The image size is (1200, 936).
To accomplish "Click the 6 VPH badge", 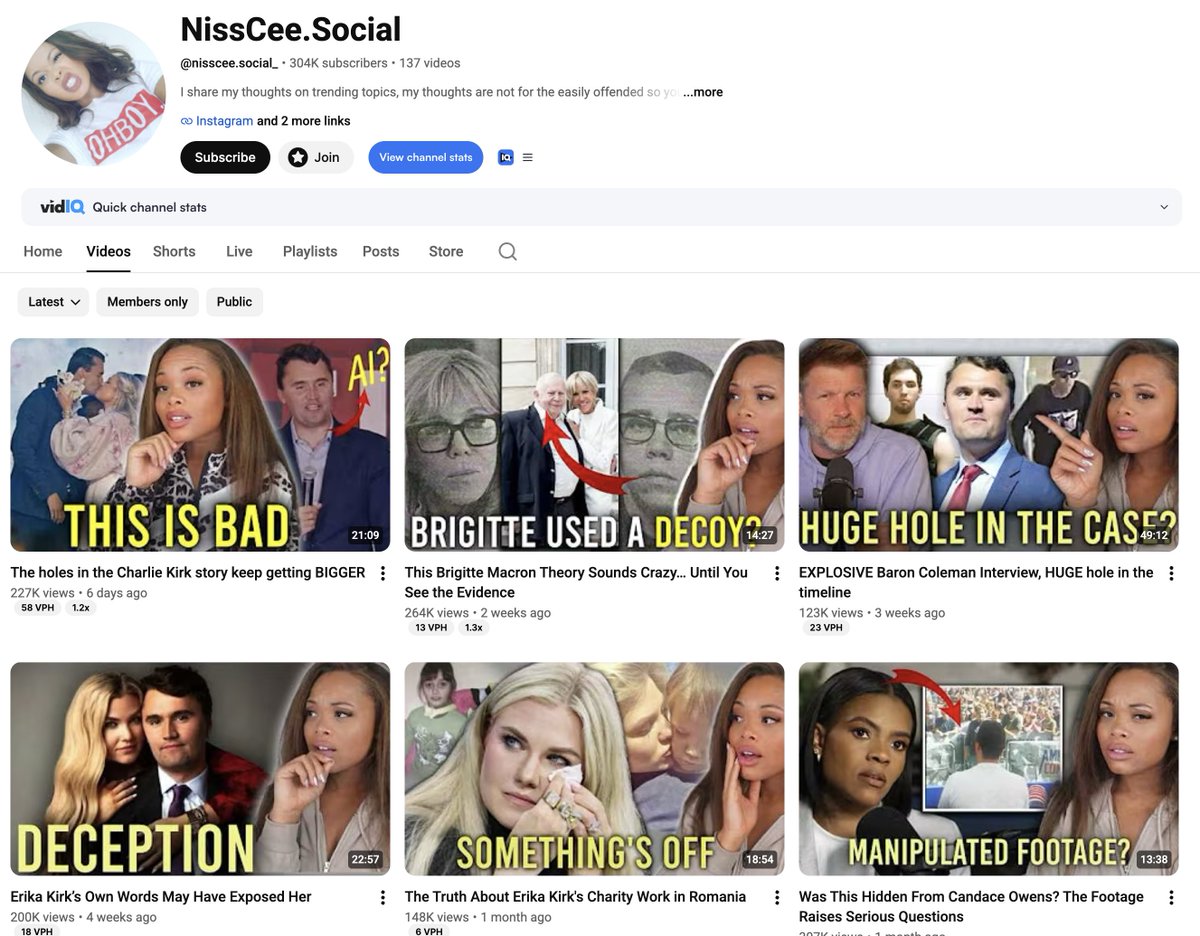I will 429,932.
